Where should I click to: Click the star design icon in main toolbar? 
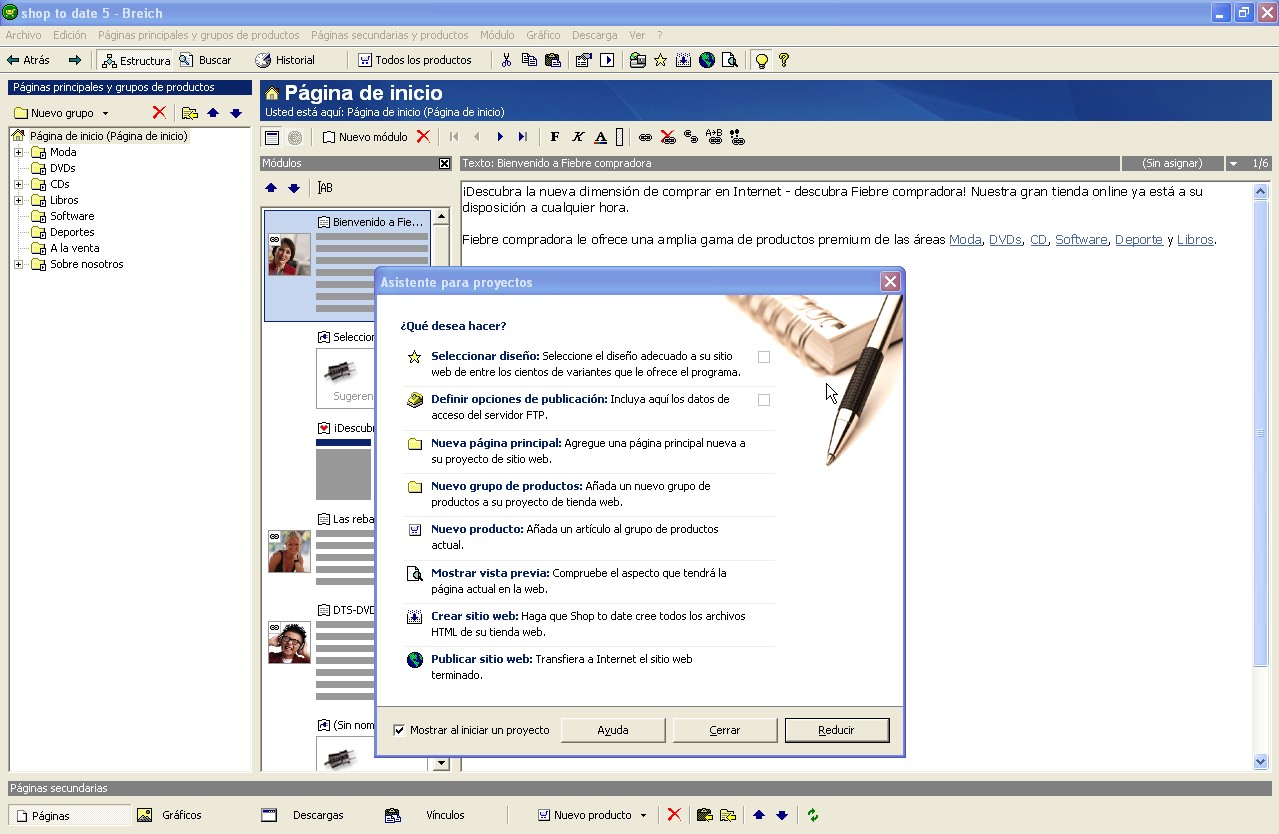point(660,60)
